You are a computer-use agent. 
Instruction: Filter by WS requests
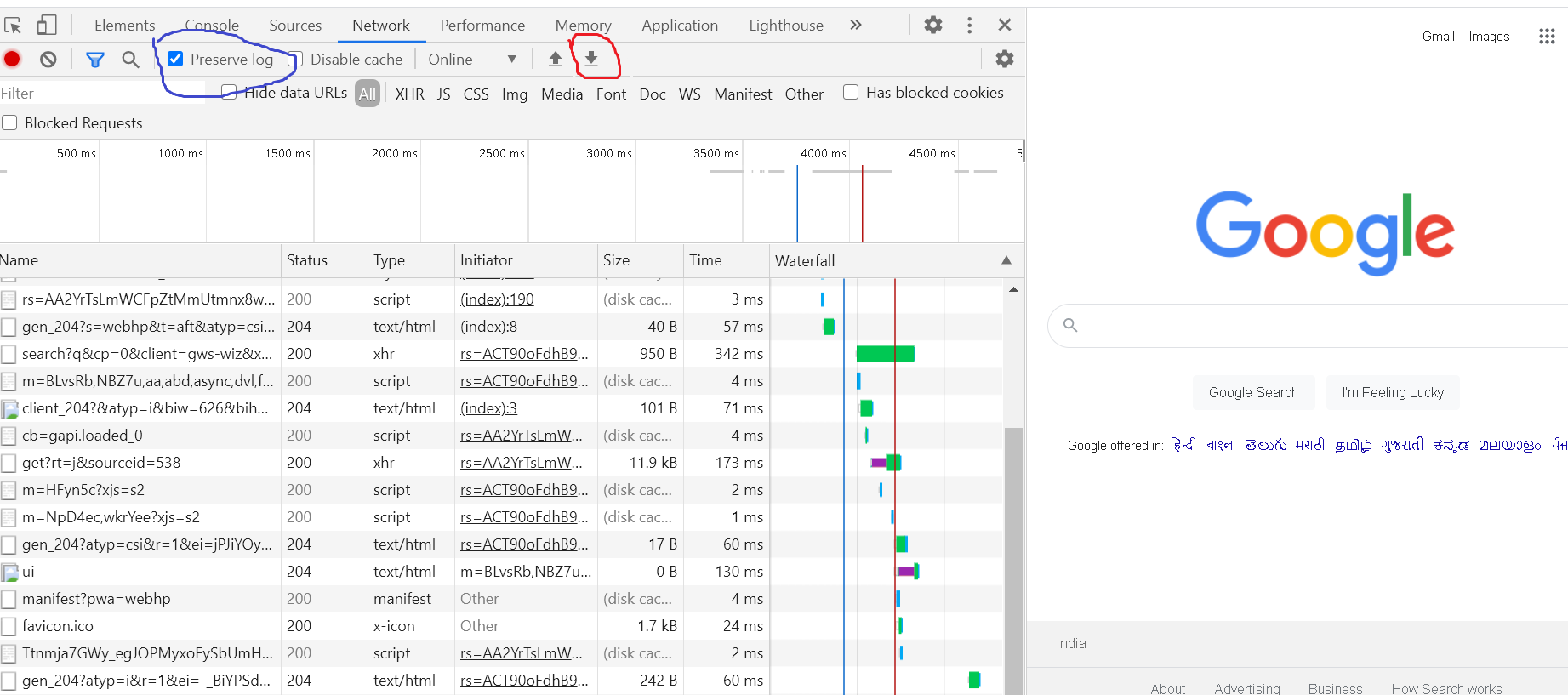pyautogui.click(x=690, y=94)
